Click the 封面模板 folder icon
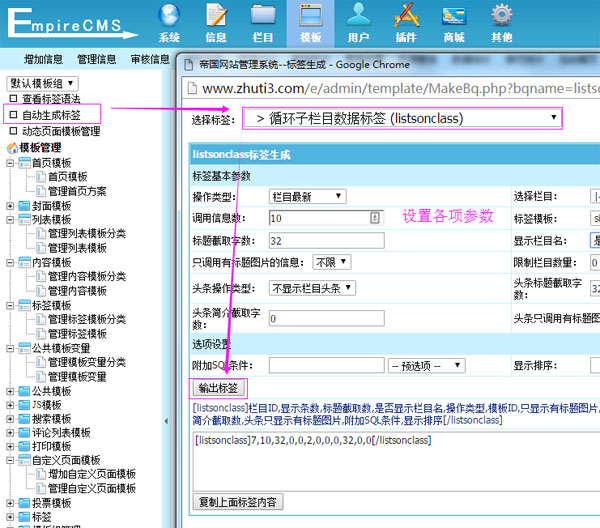Viewport: 600px width, 528px height. (x=24, y=206)
